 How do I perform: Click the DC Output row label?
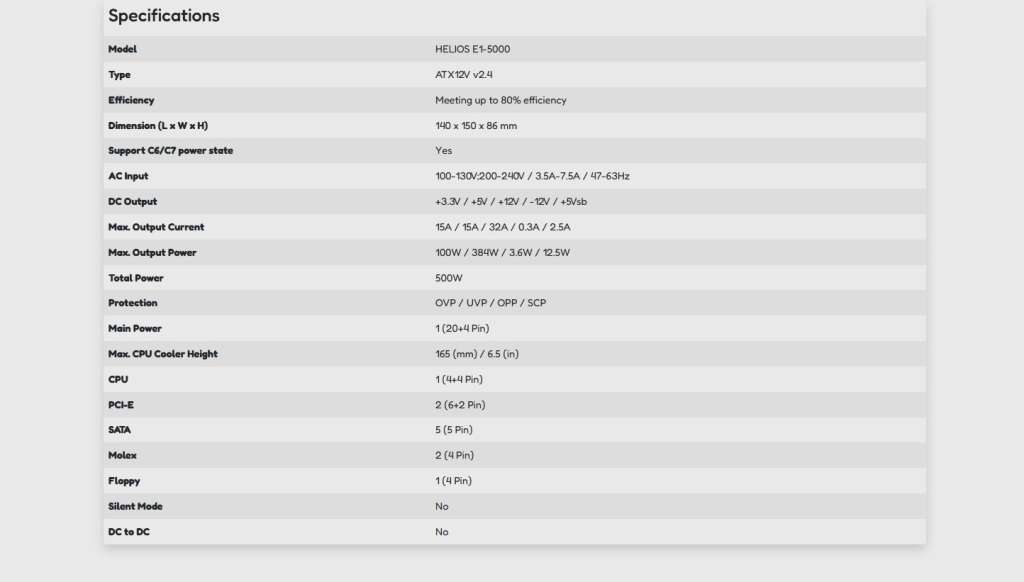pyautogui.click(x=132, y=202)
